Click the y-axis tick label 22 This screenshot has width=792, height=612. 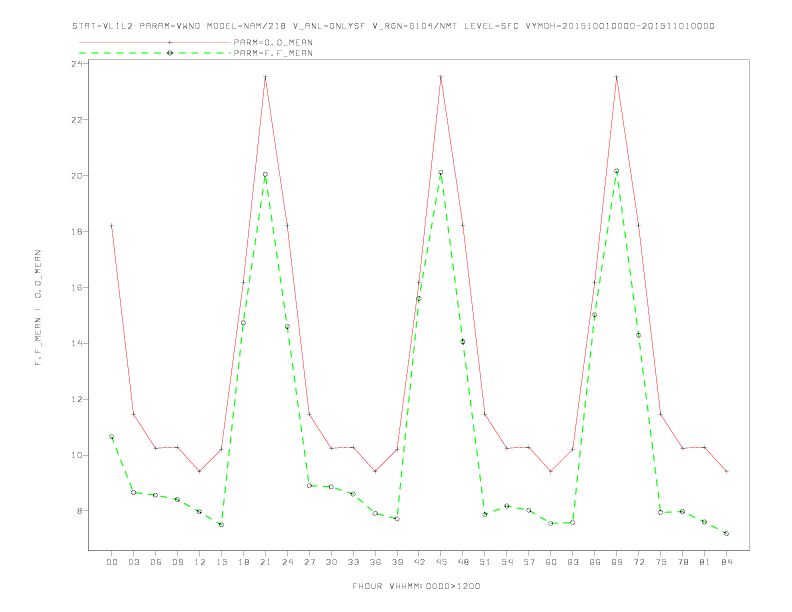pyautogui.click(x=77, y=120)
